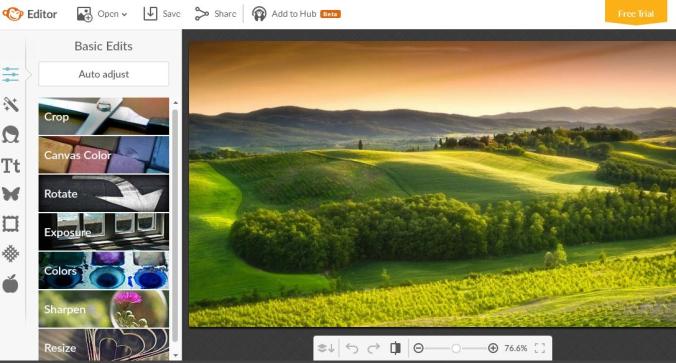Select the Colors tool
676x363 pixels.
(103, 270)
